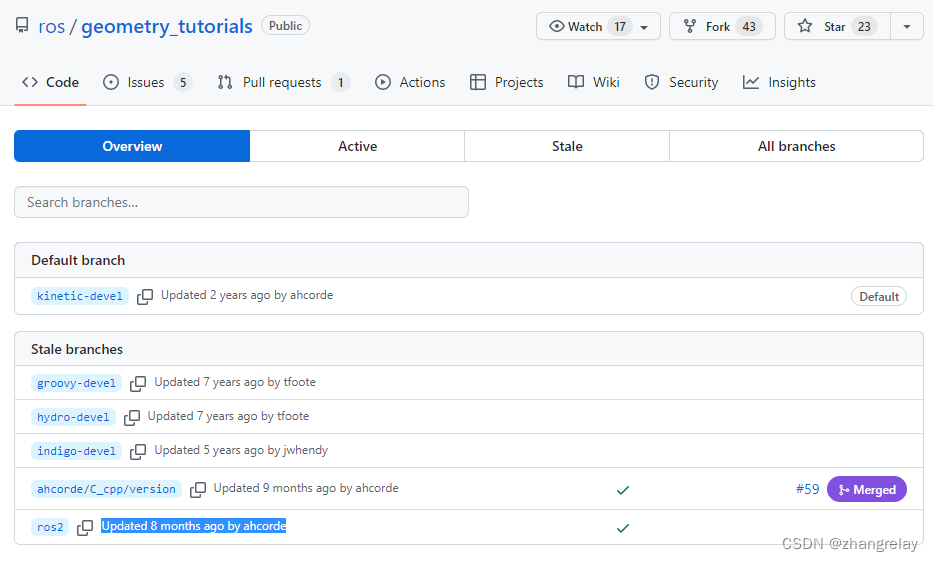Image resolution: width=933 pixels, height=562 pixels.
Task: Open the geometry_tutorials repository link
Action: coord(167,26)
